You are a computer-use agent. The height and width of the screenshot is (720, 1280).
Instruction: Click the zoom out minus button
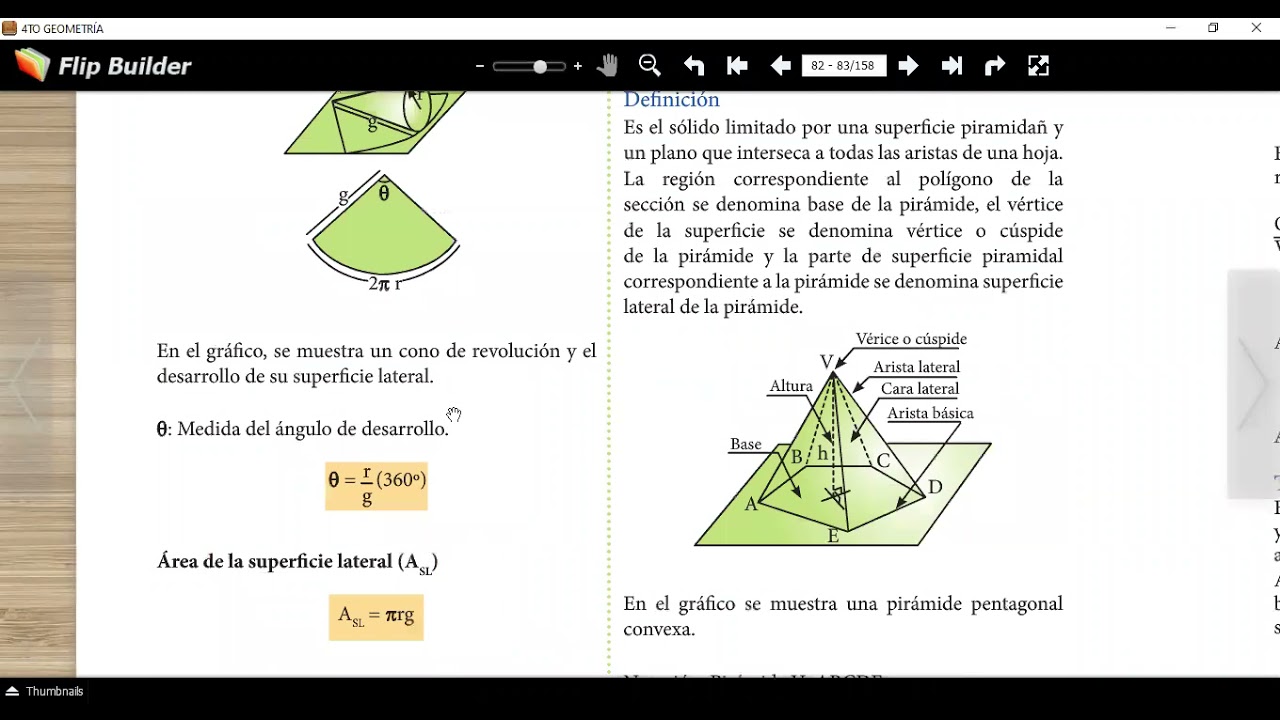480,66
